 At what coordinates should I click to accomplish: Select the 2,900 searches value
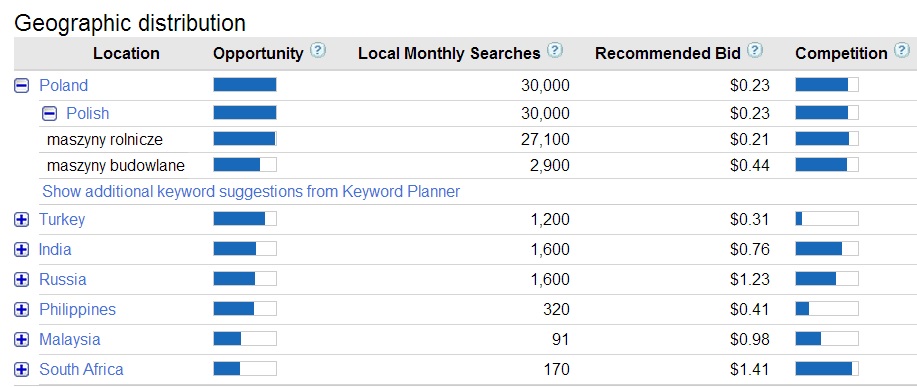(x=549, y=165)
